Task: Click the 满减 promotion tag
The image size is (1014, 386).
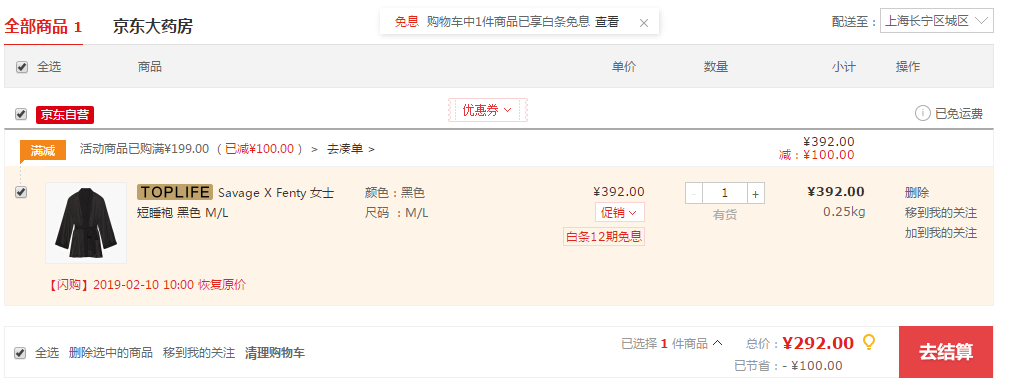Action: pyautogui.click(x=43, y=151)
